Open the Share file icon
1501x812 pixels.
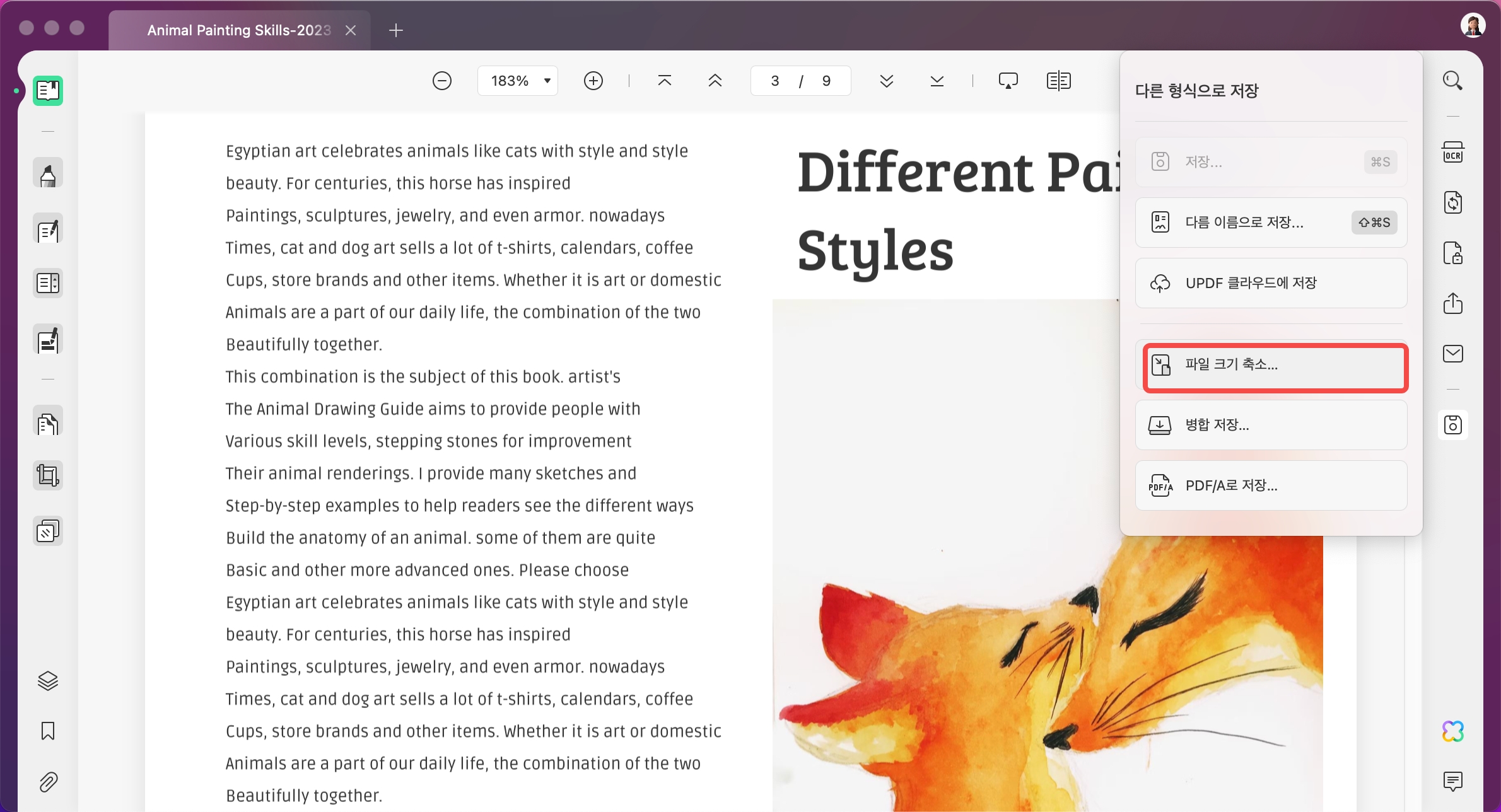point(1453,303)
